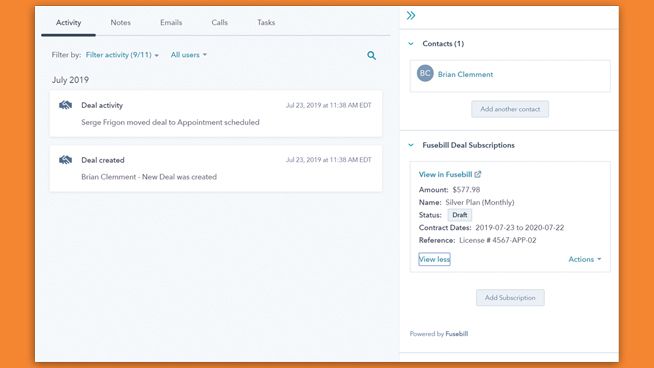654x368 pixels.
Task: Open the Tasks tab
Action: (x=266, y=23)
